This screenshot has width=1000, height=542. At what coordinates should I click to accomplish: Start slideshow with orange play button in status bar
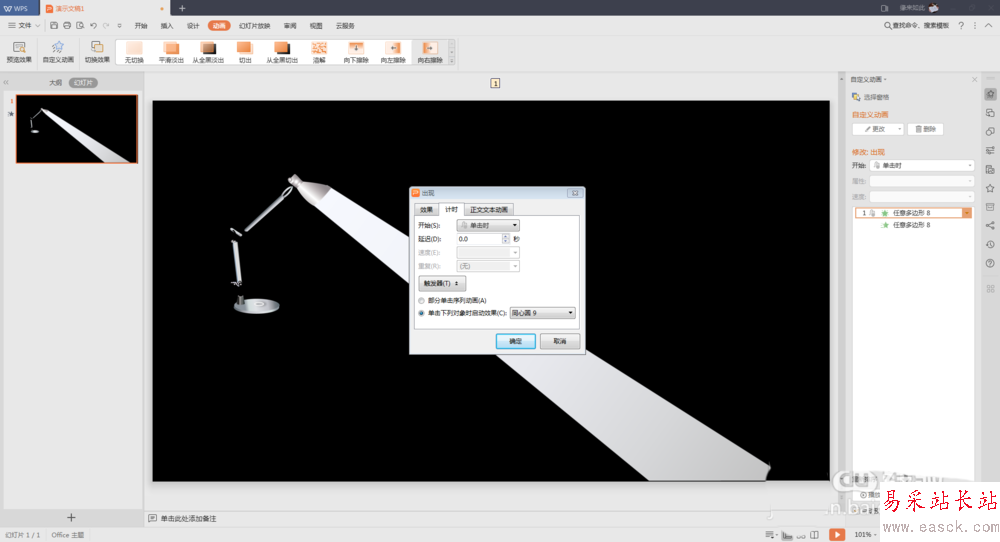click(837, 534)
